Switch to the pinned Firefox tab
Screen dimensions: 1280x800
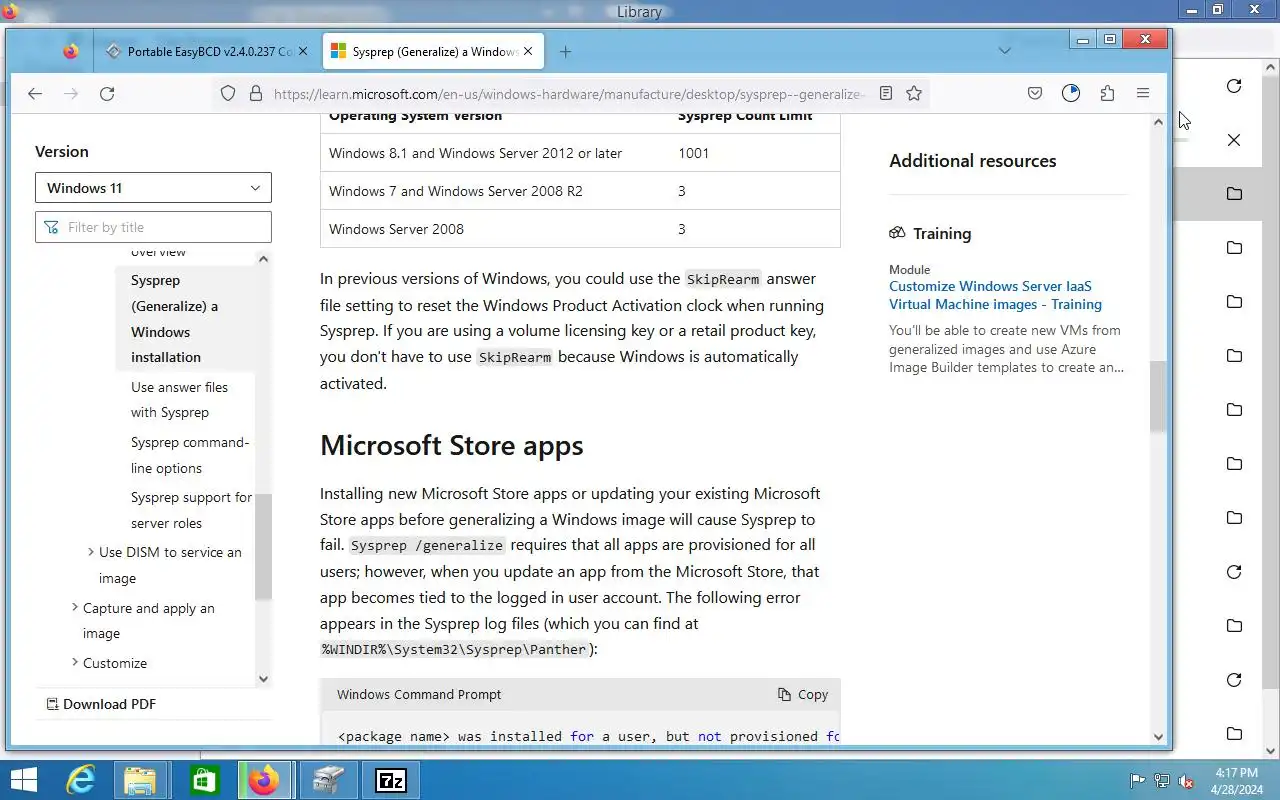[x=70, y=51]
